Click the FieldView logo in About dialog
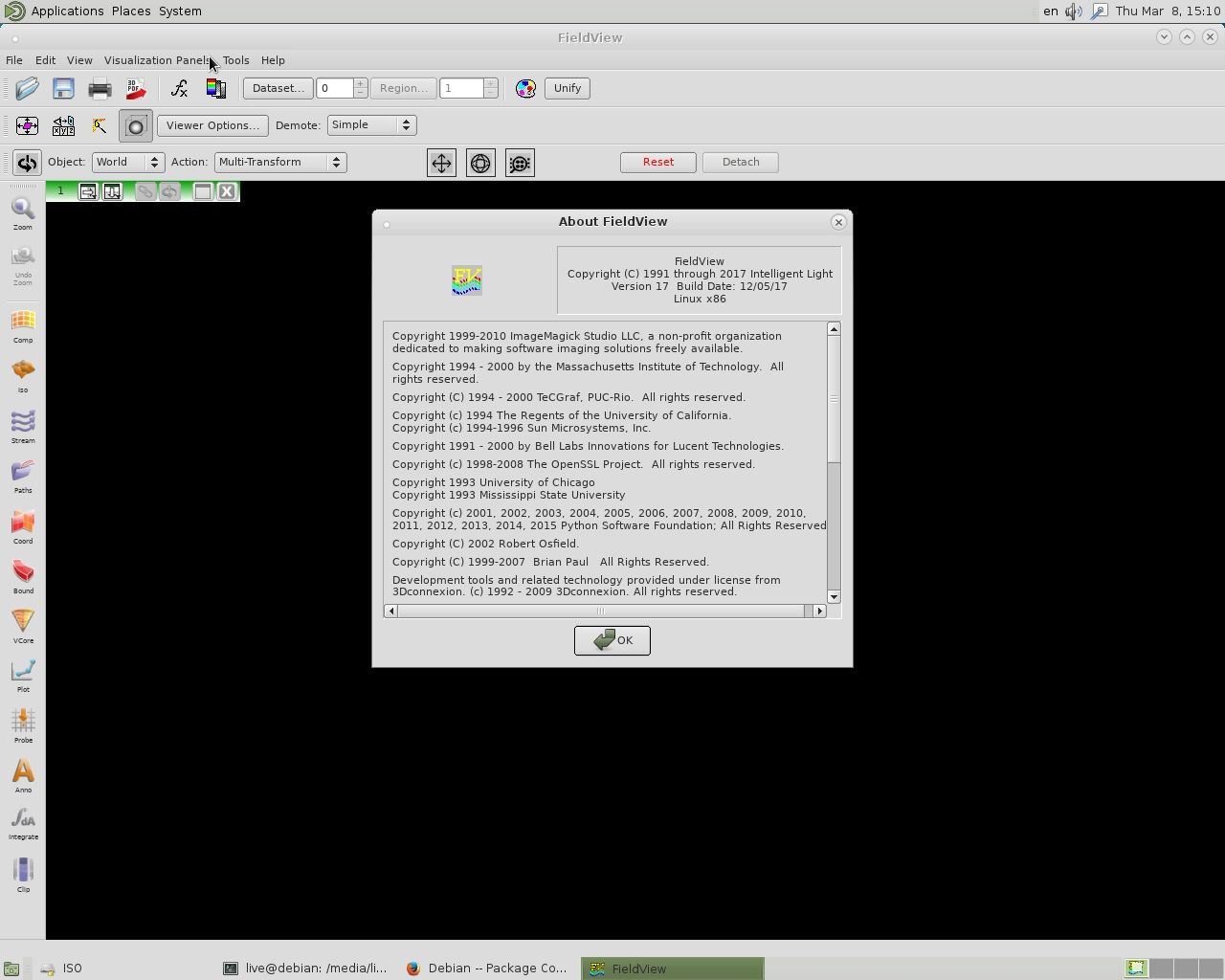This screenshot has width=1225, height=980. (x=467, y=280)
